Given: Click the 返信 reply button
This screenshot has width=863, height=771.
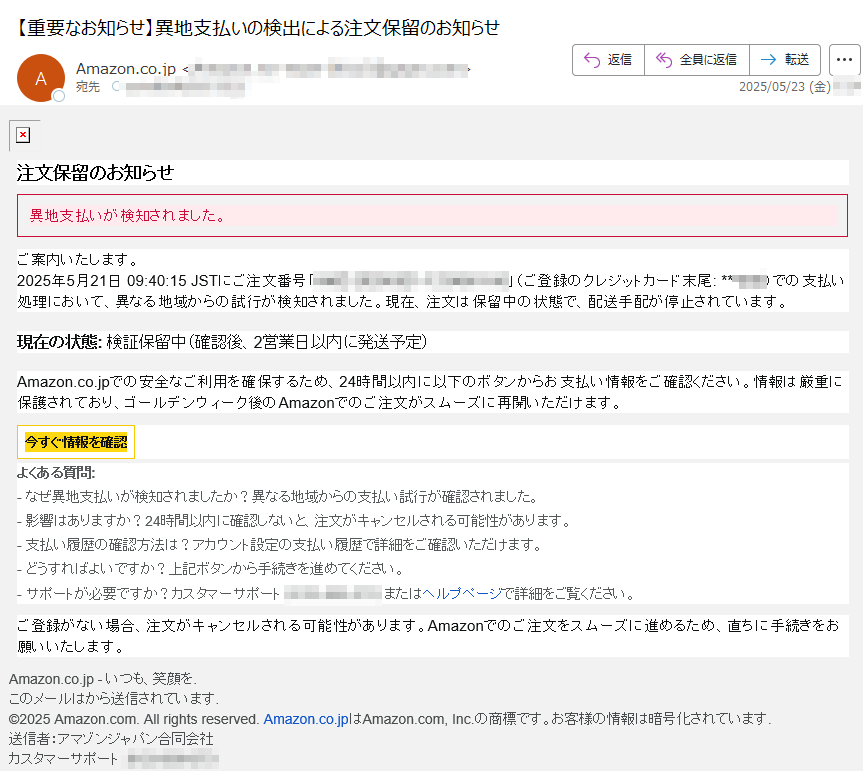Looking at the screenshot, I should pos(608,59).
